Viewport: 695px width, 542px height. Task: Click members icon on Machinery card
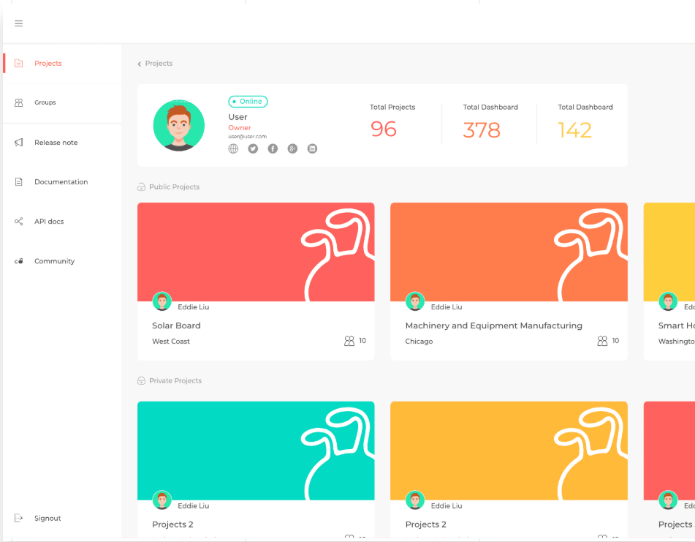coord(602,341)
